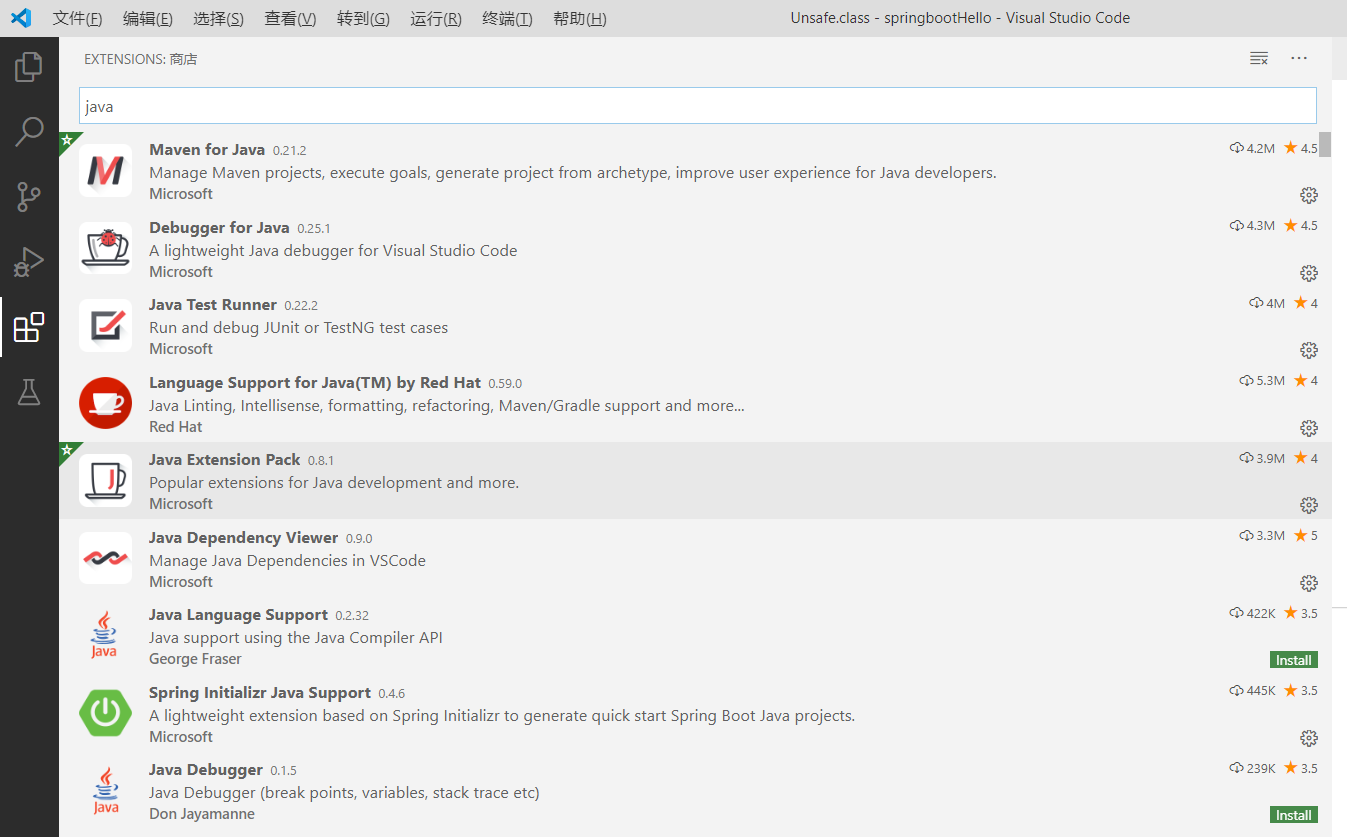Open Java Extension Pack title
Image resolution: width=1347 pixels, height=837 pixels.
[x=225, y=460]
